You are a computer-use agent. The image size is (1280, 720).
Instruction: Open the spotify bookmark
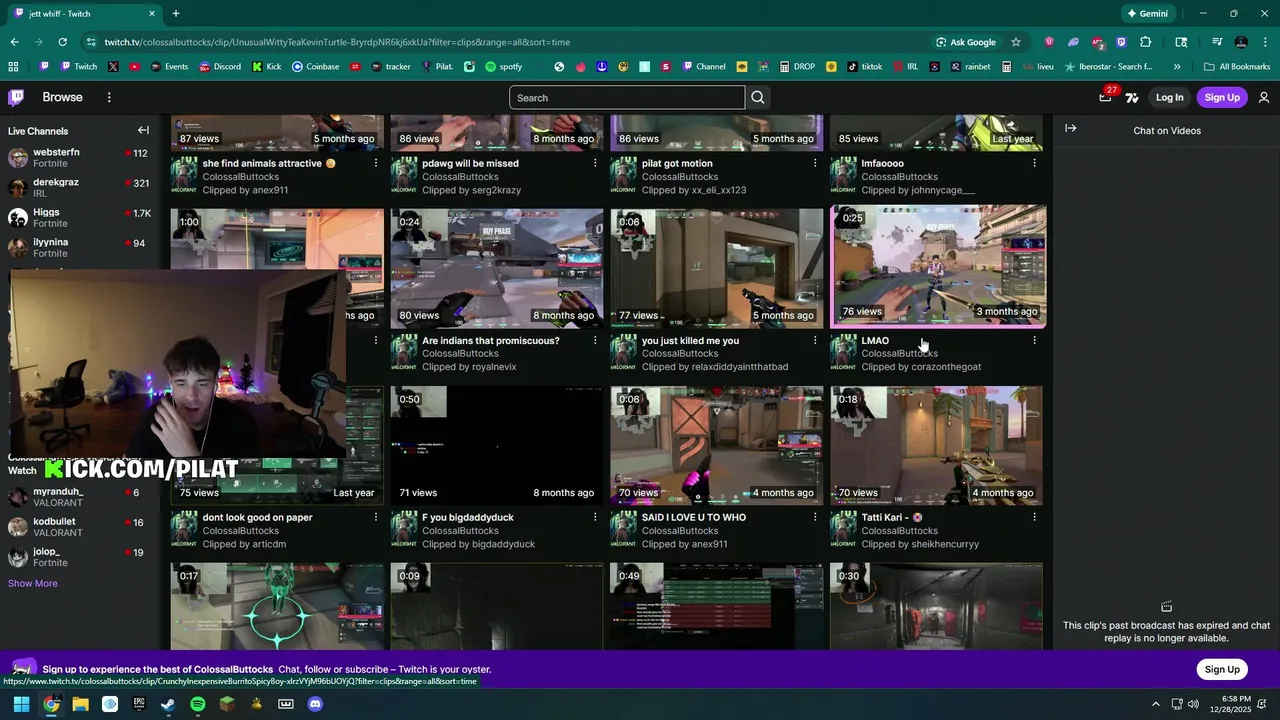pyautogui.click(x=504, y=67)
